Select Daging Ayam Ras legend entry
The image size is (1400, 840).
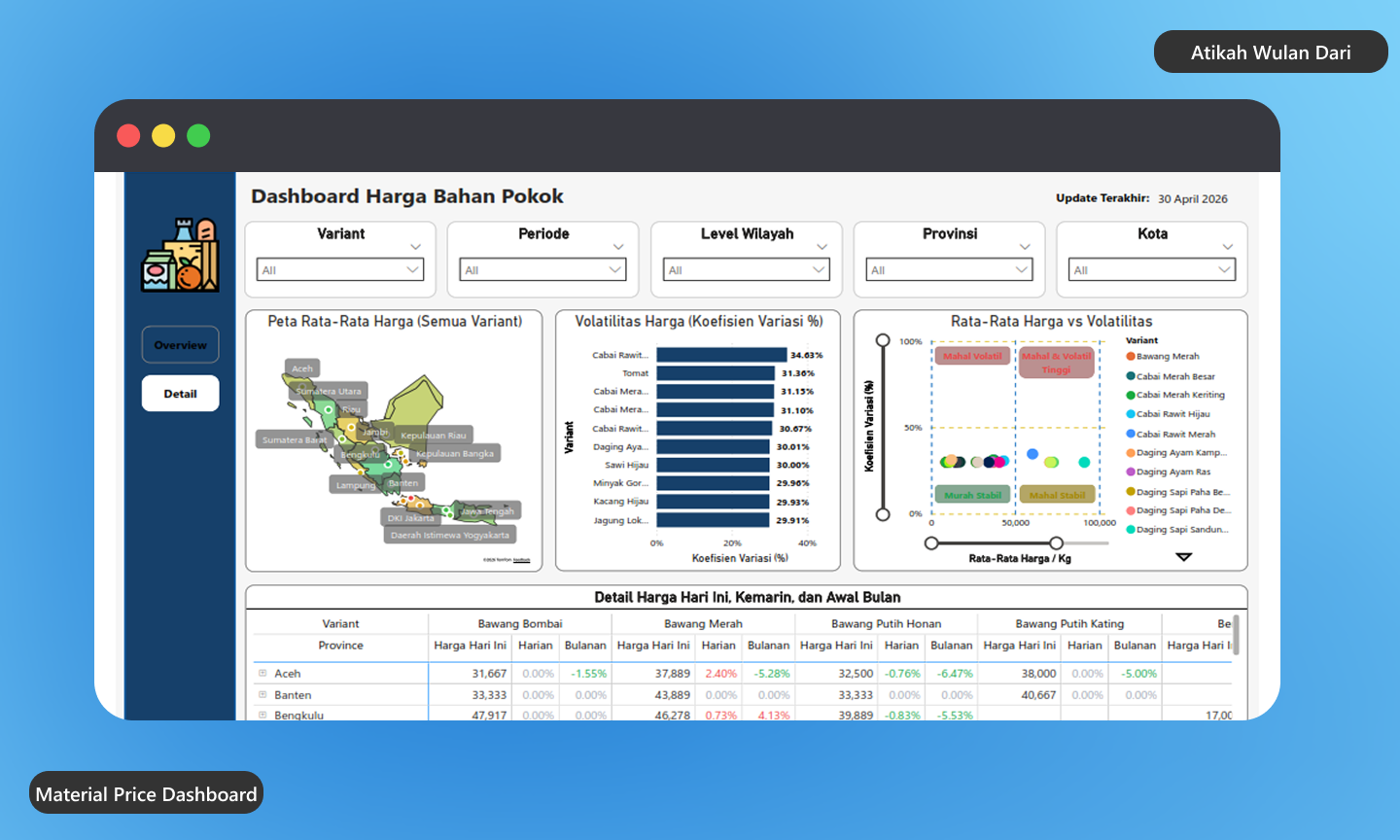coord(1169,472)
